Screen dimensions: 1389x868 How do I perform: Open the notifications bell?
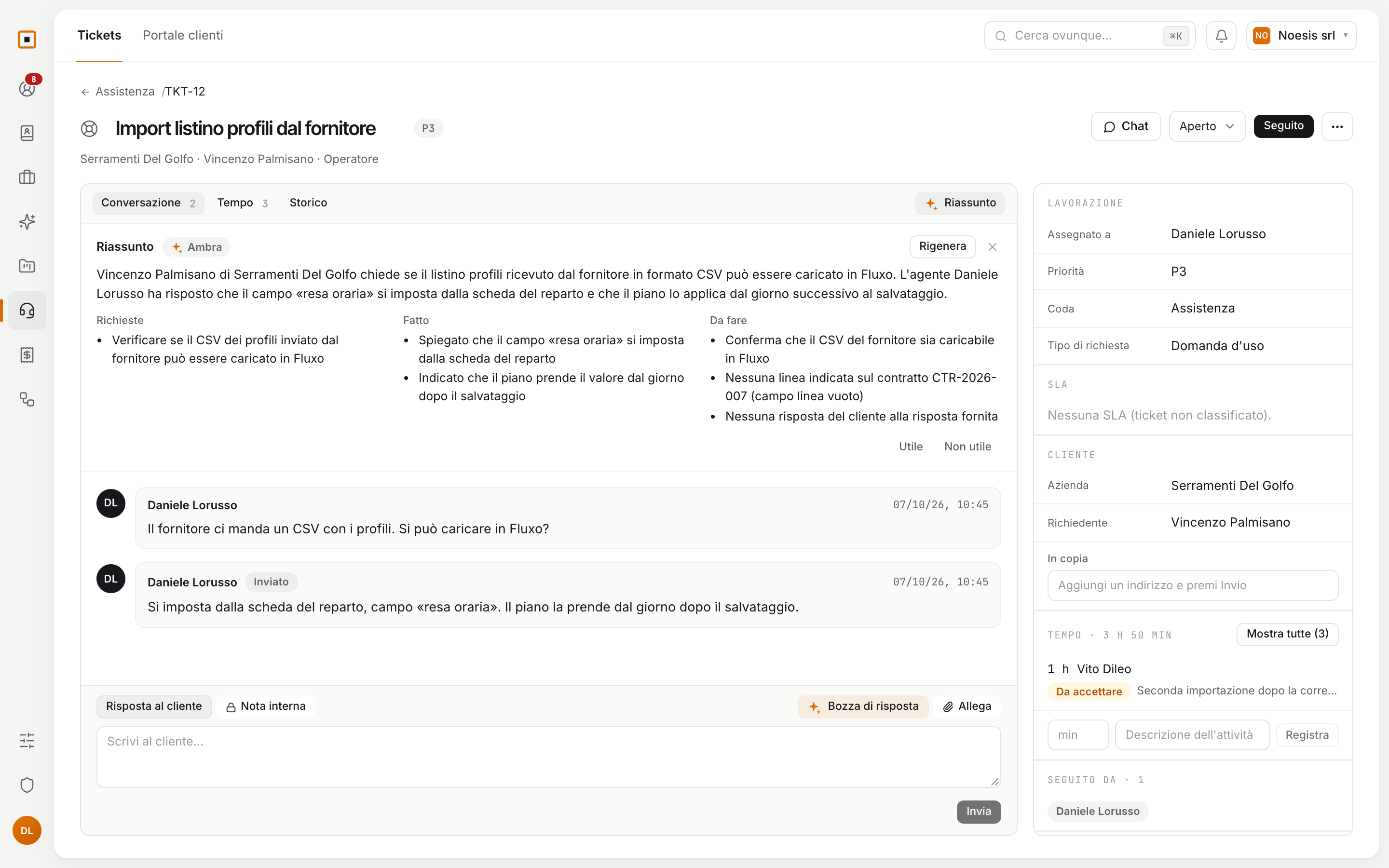tap(1221, 36)
